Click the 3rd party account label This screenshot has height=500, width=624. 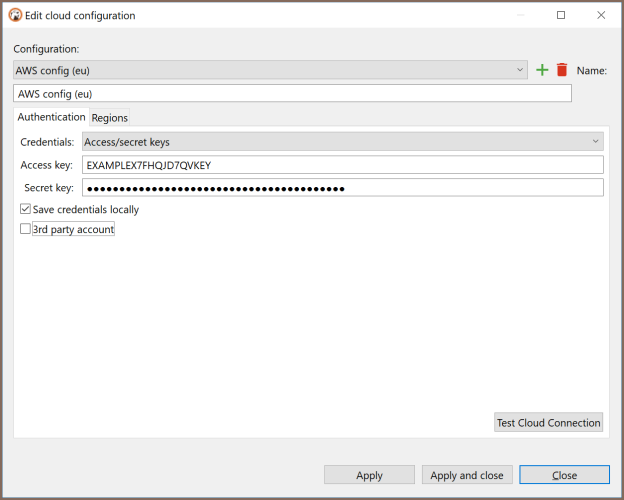click(73, 229)
